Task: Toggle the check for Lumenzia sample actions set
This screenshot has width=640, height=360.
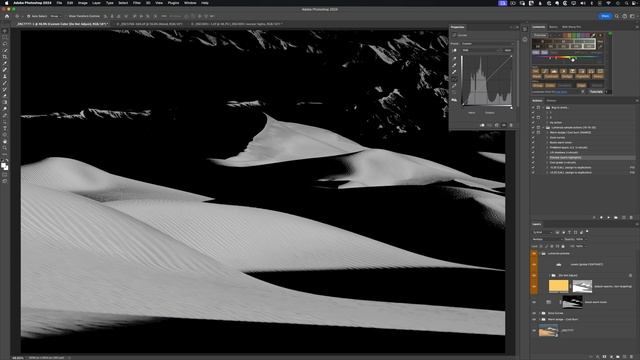Action: coord(533,128)
